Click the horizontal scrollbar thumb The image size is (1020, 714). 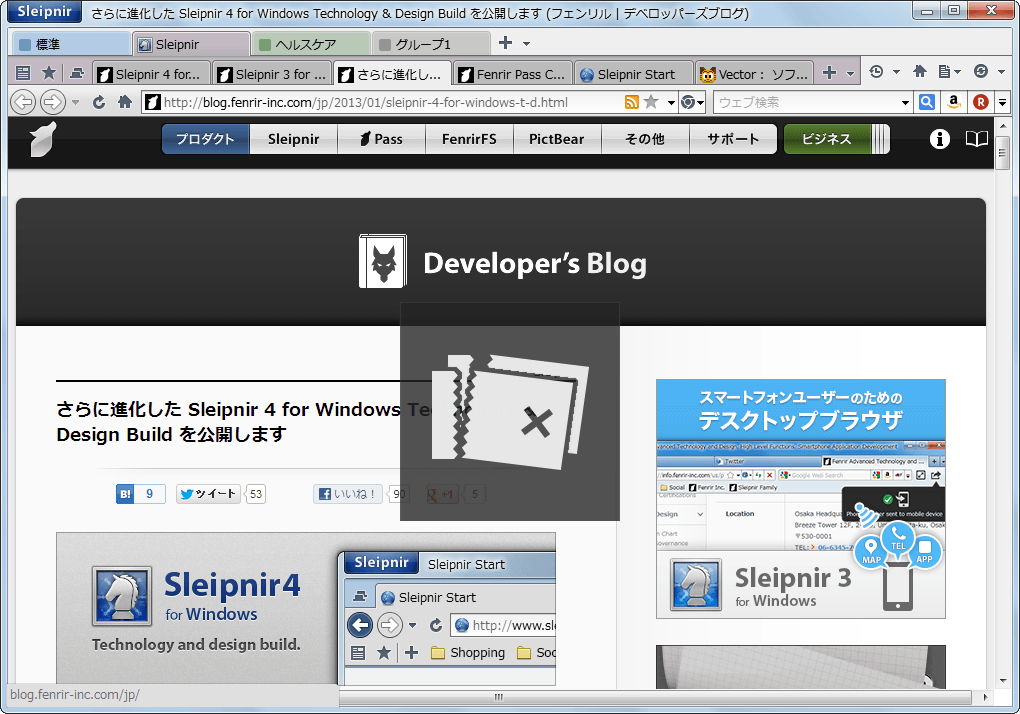(499, 697)
